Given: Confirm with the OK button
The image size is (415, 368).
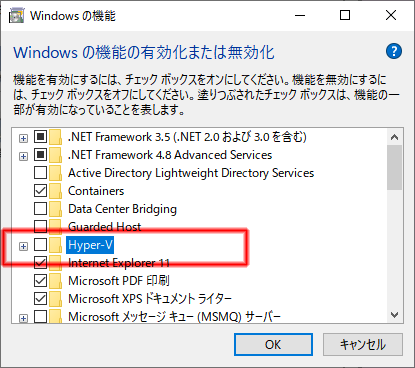Looking at the screenshot, I should pos(273,344).
